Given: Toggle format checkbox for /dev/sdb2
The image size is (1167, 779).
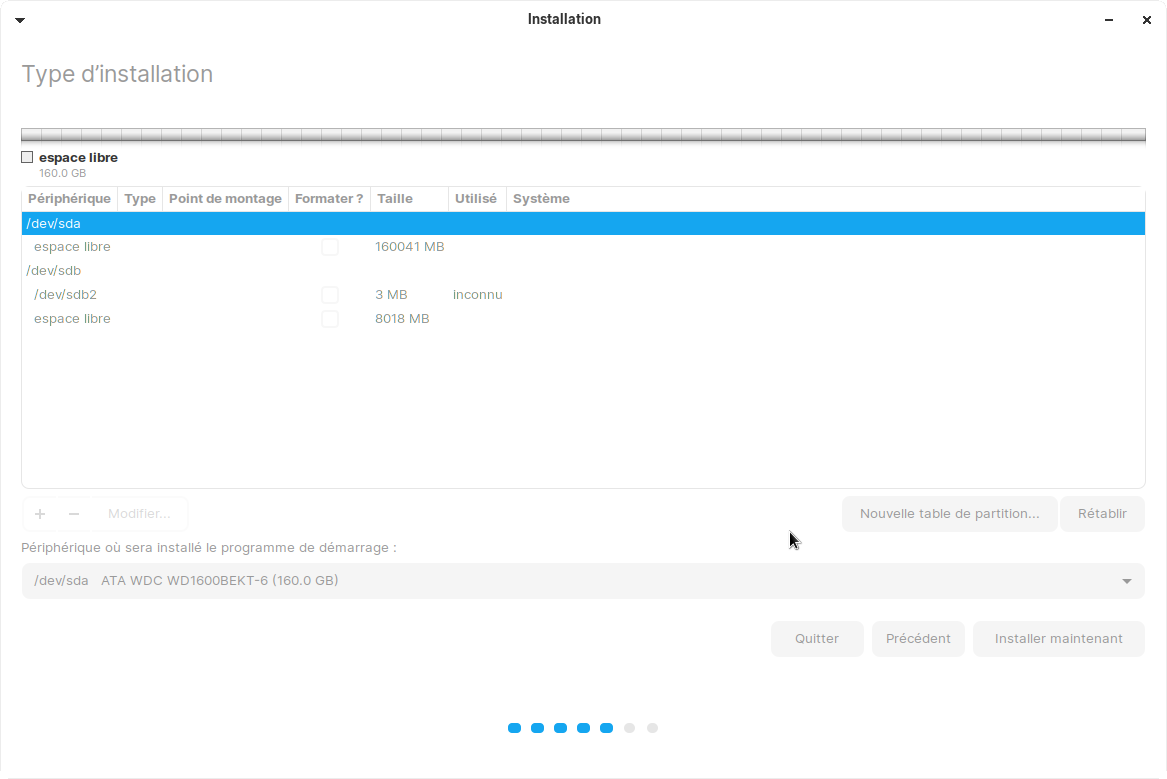Looking at the screenshot, I should 329,295.
